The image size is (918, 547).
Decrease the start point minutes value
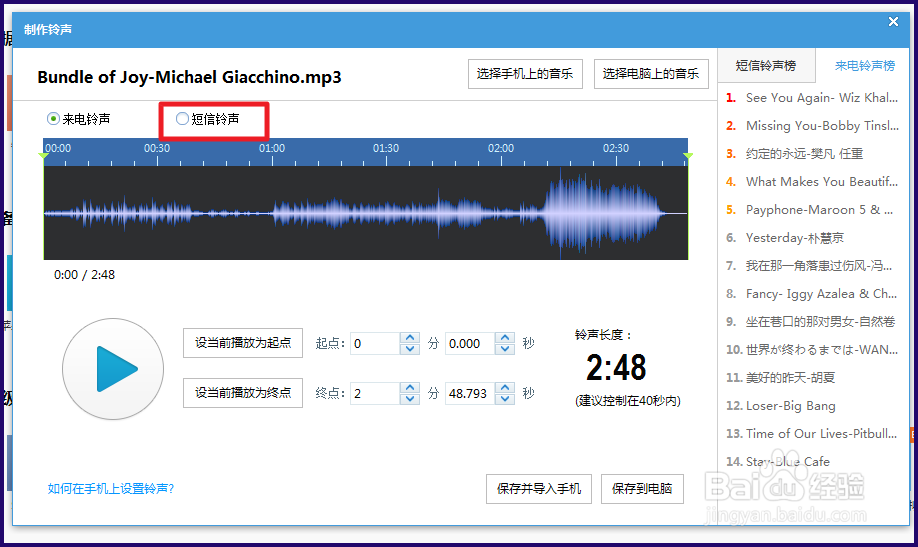410,348
